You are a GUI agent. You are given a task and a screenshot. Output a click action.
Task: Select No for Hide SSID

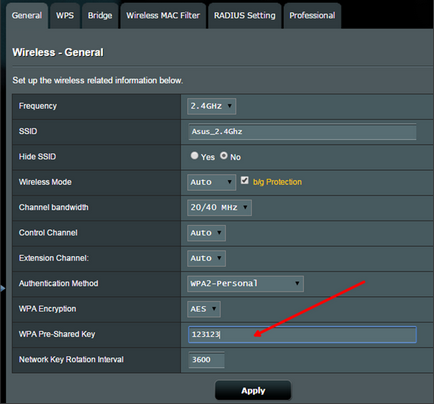pyautogui.click(x=224, y=156)
